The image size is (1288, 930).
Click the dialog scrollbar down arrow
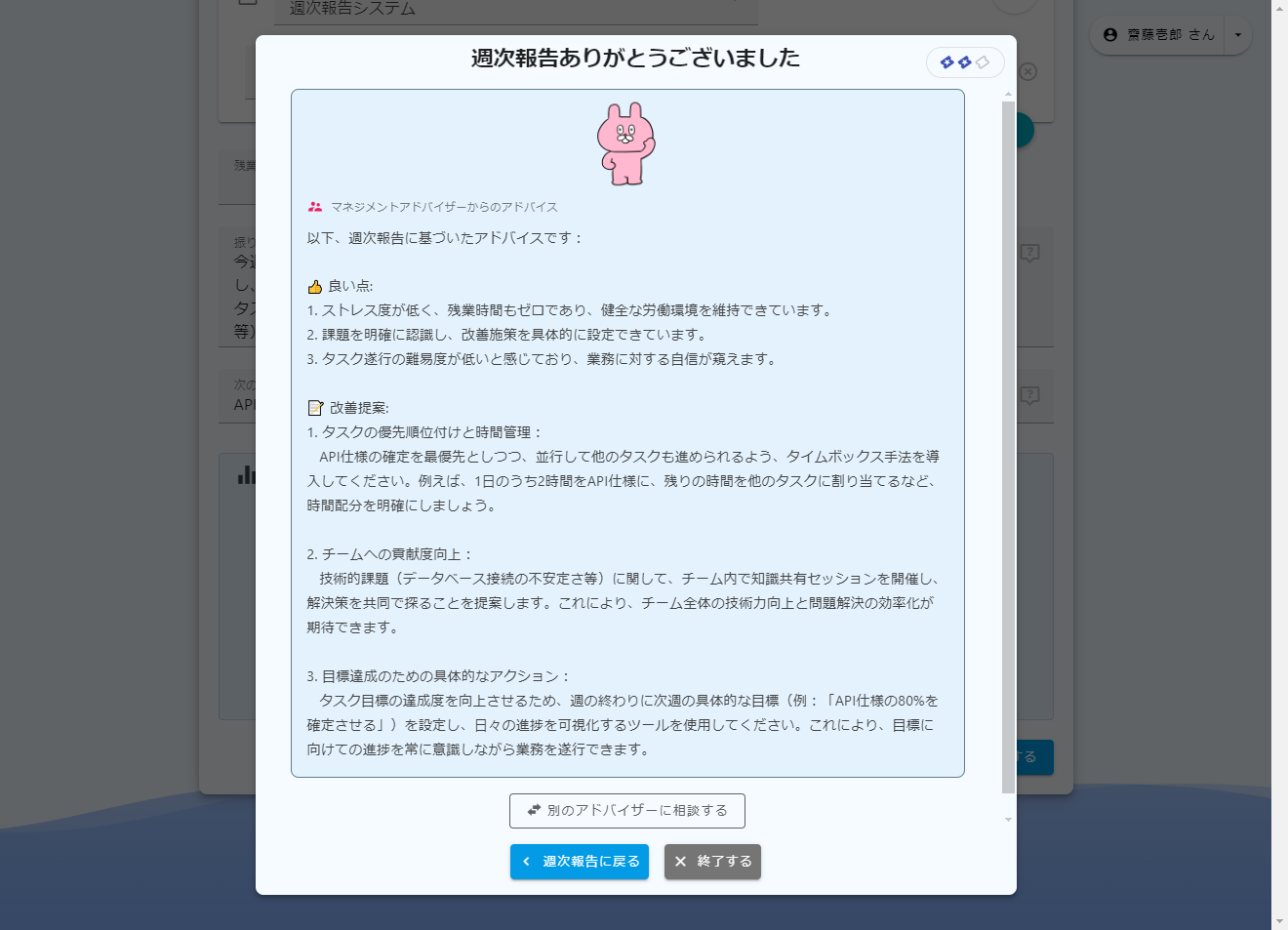[x=1008, y=820]
